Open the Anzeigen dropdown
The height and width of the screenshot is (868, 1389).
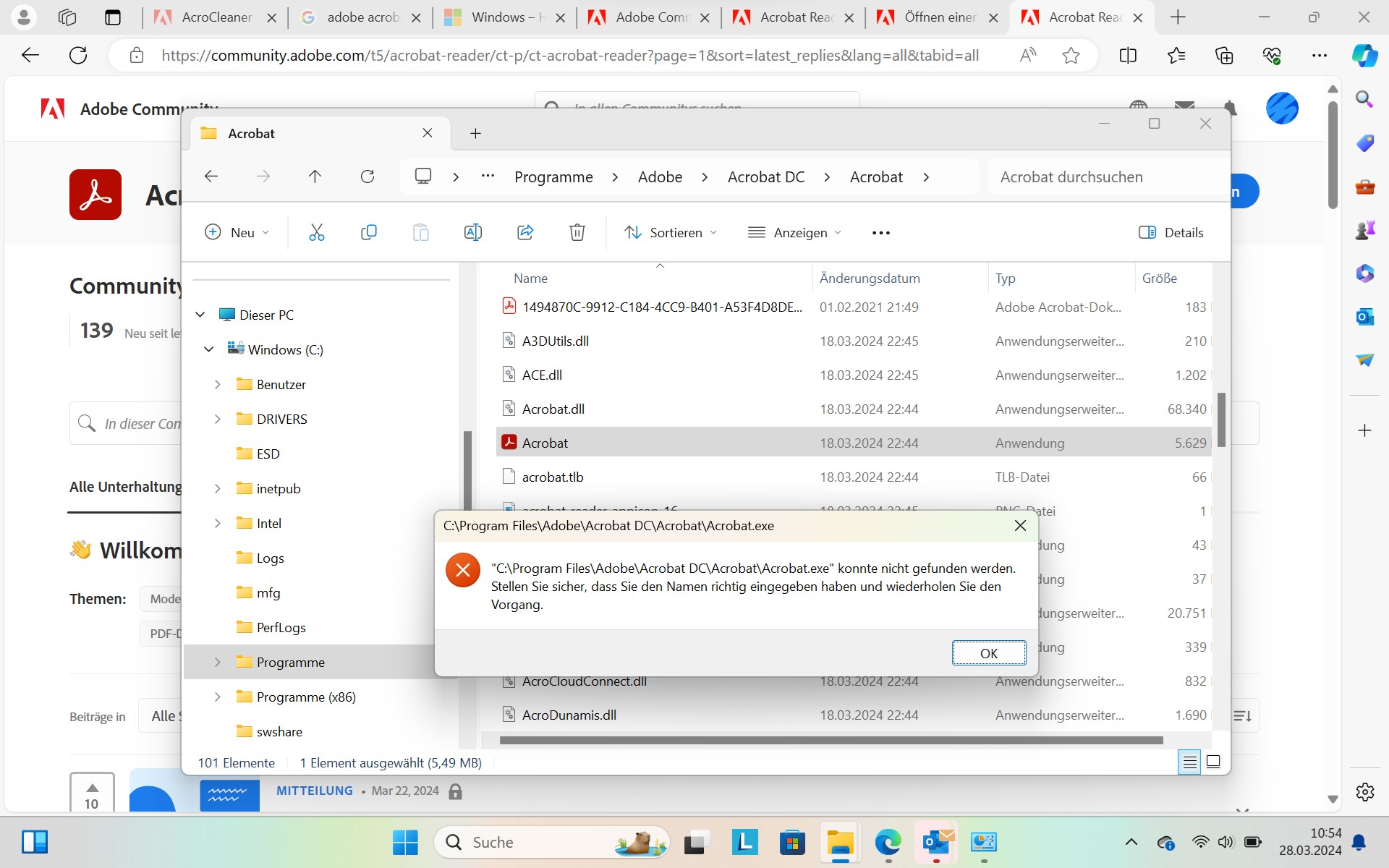point(794,232)
